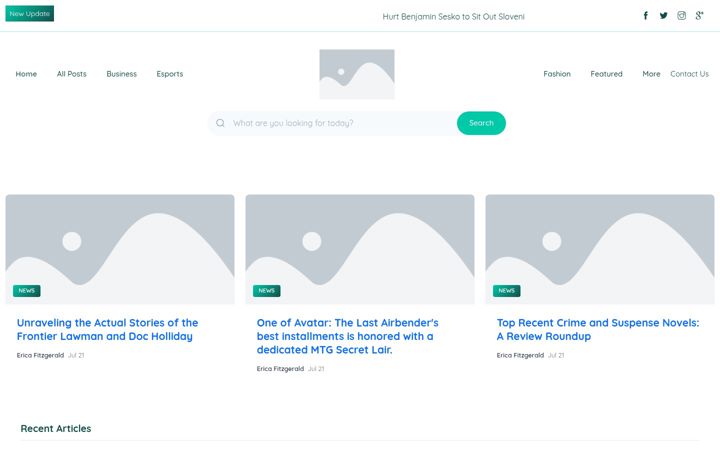
Task: Click the green Search button
Action: (481, 123)
